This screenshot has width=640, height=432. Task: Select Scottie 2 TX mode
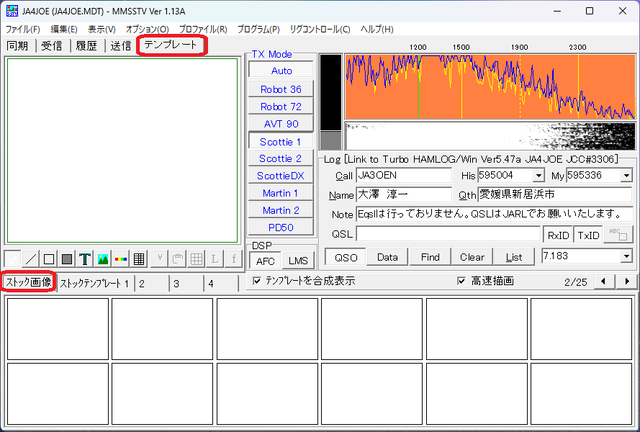(x=281, y=158)
